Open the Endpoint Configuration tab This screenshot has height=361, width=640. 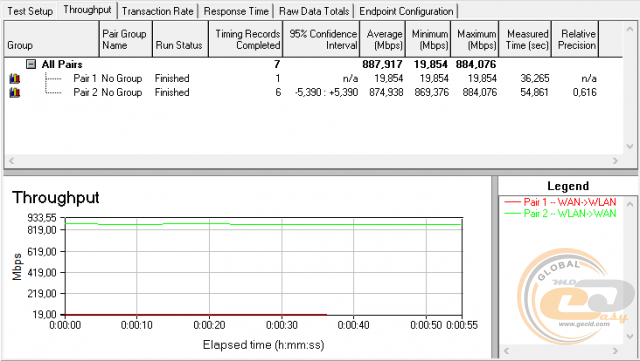point(406,11)
